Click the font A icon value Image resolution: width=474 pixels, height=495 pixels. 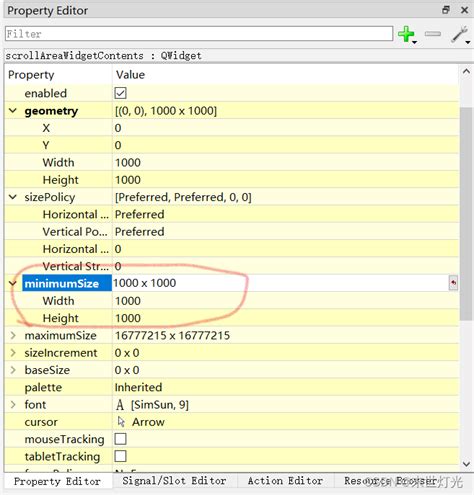(x=120, y=405)
